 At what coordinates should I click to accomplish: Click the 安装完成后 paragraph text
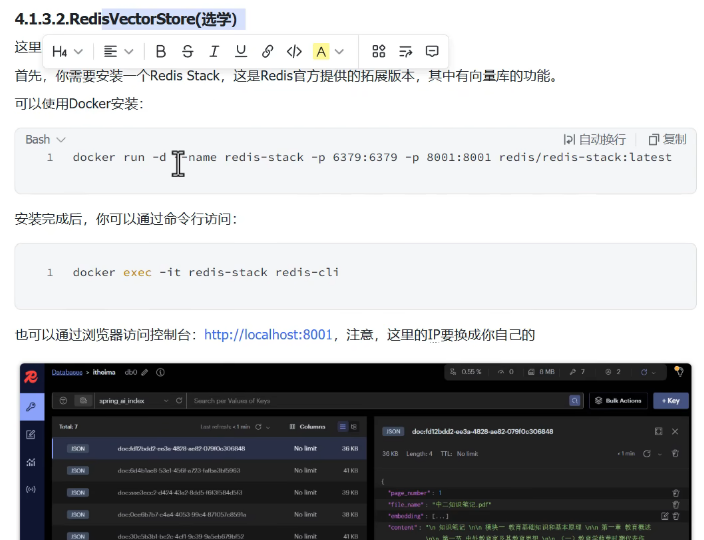(x=126, y=219)
